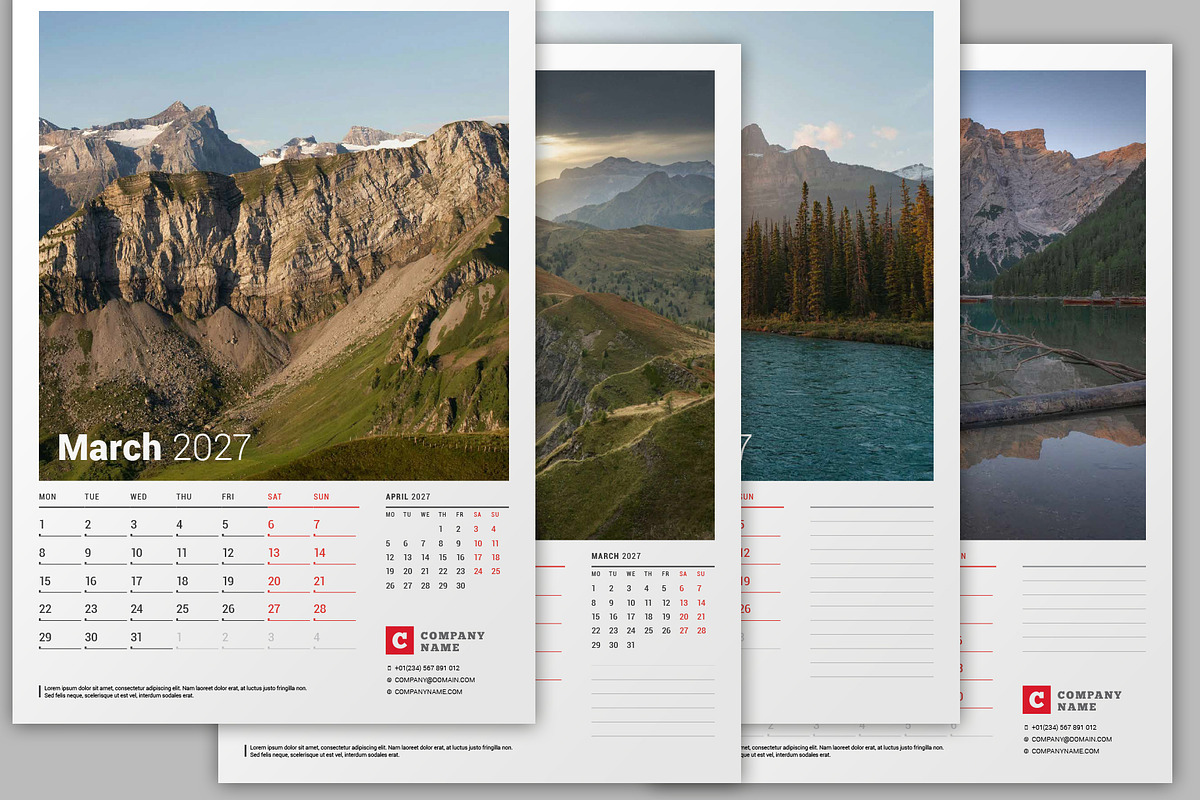Click red date 13 in the front page's large grid

[274, 553]
